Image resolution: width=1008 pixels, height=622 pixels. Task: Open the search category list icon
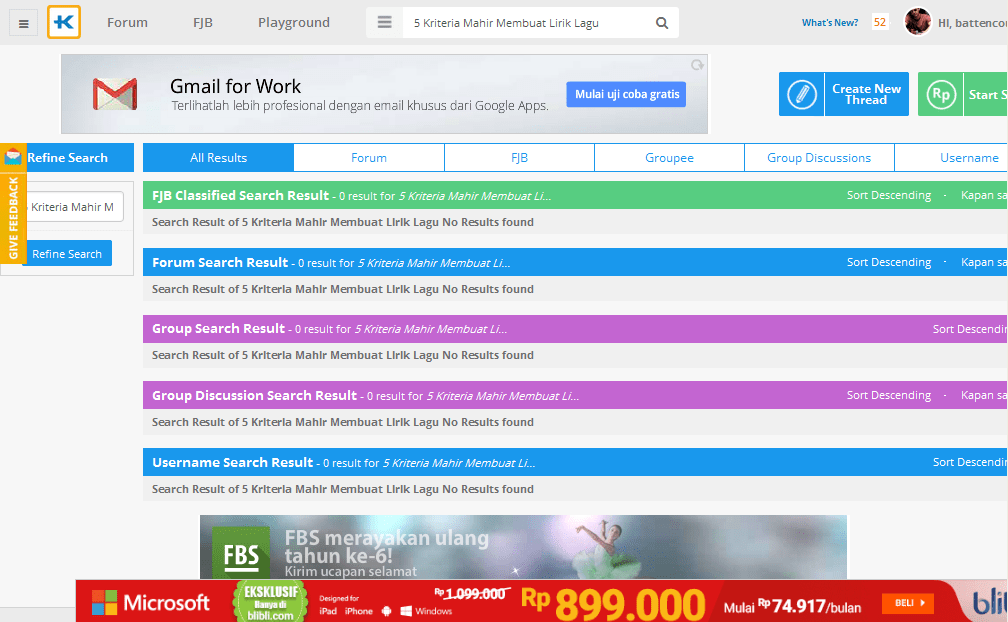384,22
